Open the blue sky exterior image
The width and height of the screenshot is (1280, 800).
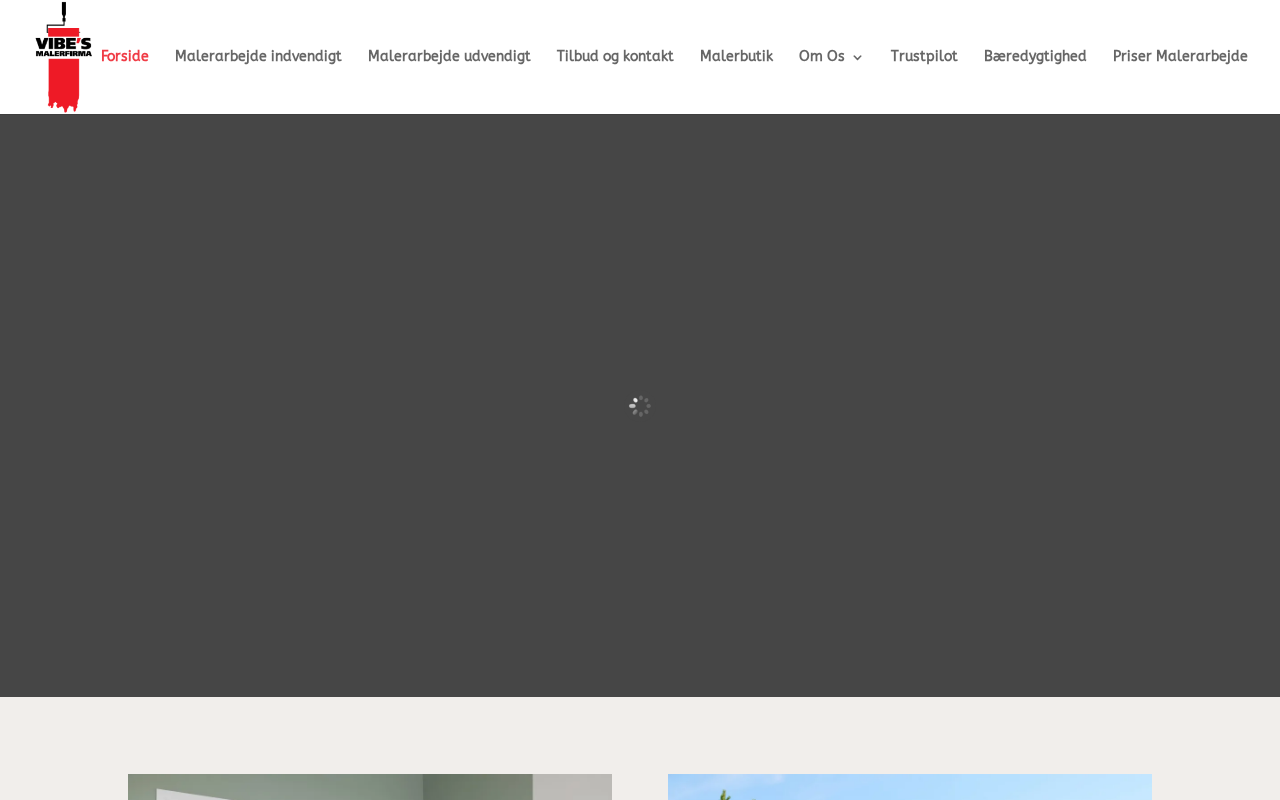(910, 787)
